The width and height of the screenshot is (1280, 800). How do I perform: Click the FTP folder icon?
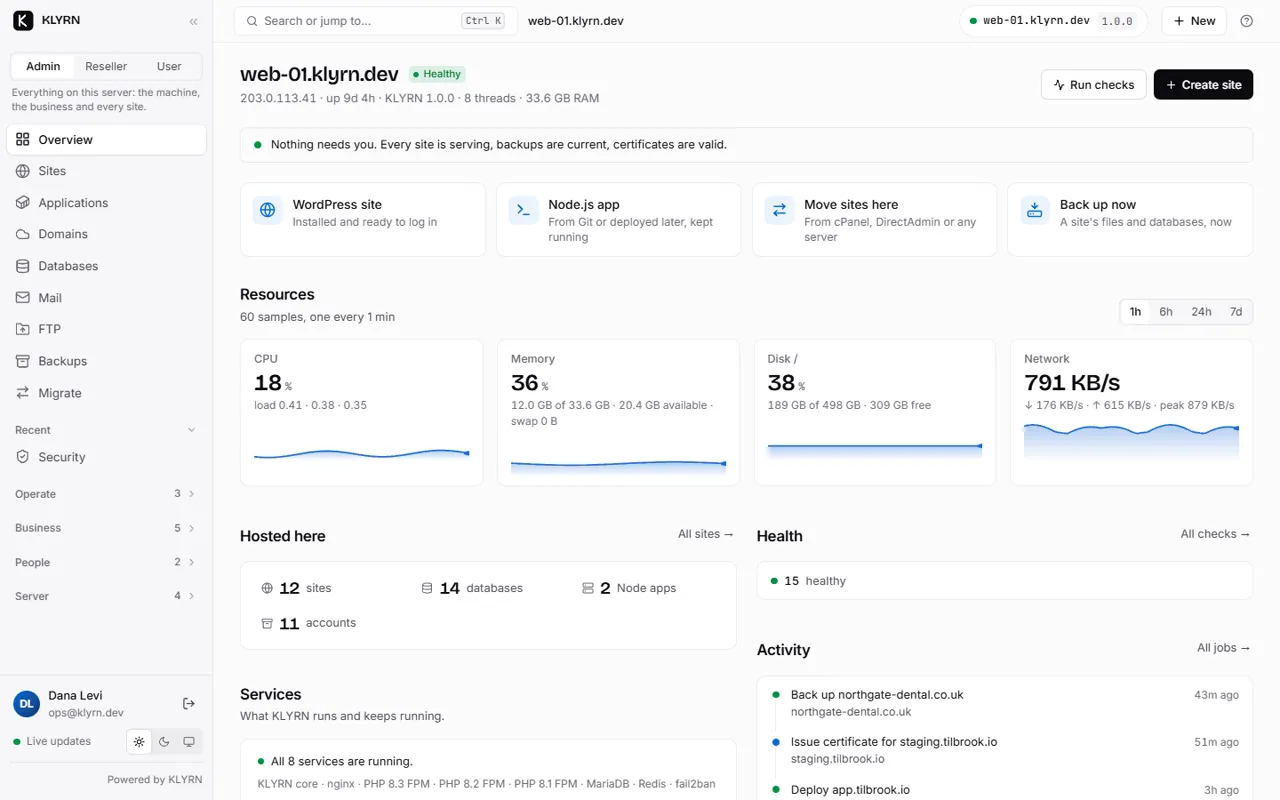click(23, 329)
